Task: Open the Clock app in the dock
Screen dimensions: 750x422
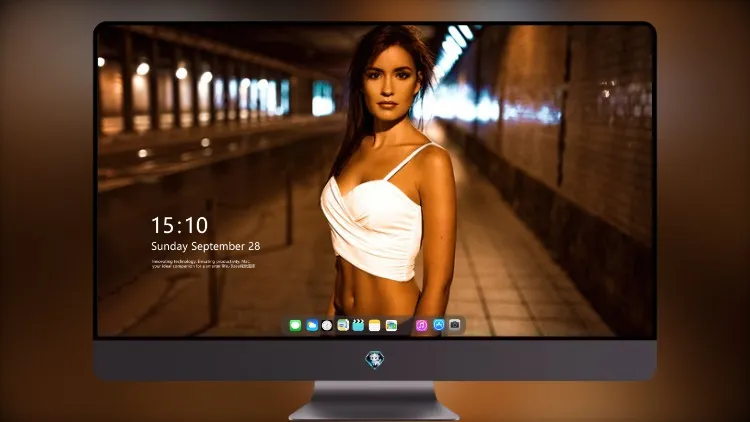Action: pyautogui.click(x=327, y=326)
